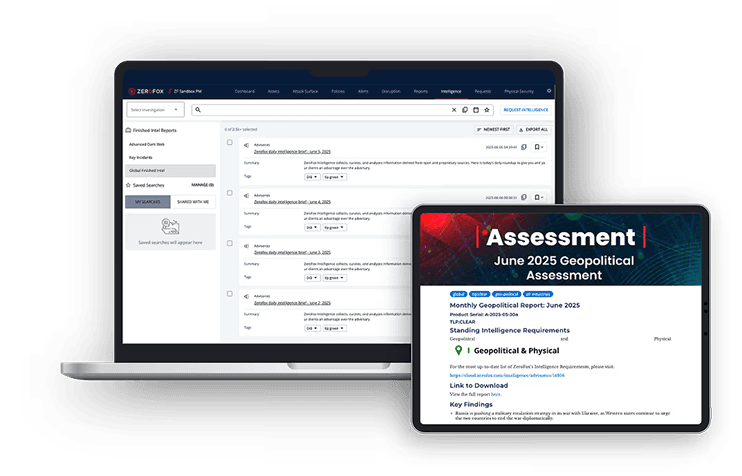Check the box beside the June 2 brief
The height and width of the screenshot is (476, 742).
pyautogui.click(x=230, y=294)
